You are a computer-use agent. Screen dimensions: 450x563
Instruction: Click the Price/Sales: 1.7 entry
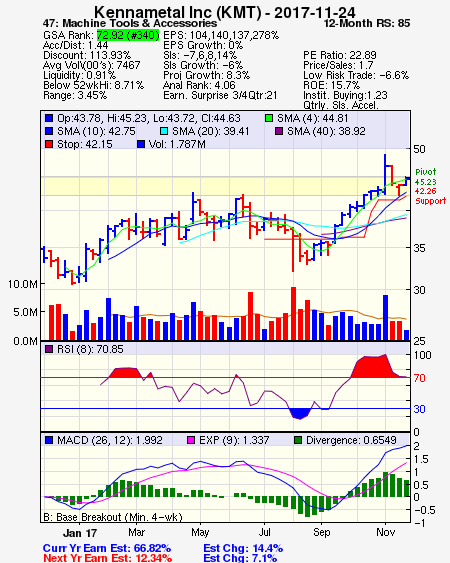338,65
